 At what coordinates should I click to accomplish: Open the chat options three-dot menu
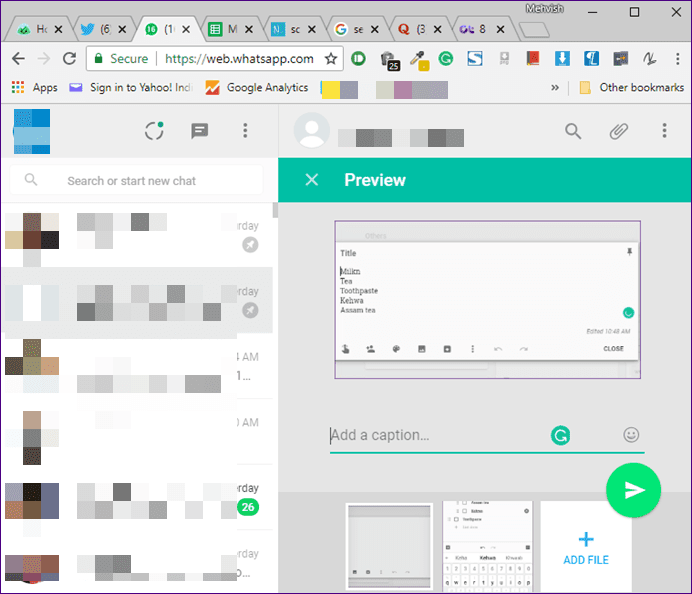click(x=664, y=131)
